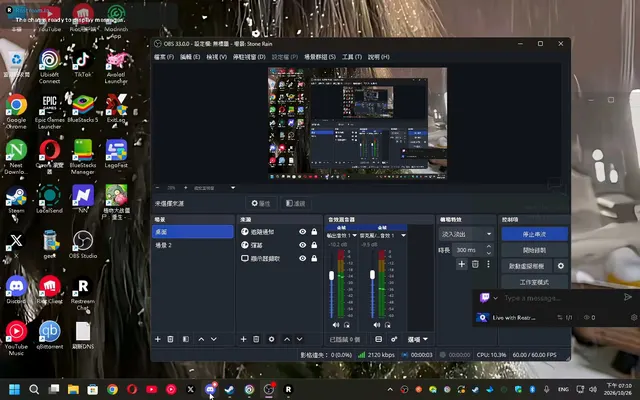The image size is (640, 400).
Task: Open the Docks menu in OBS
Action: [x=249, y=57]
